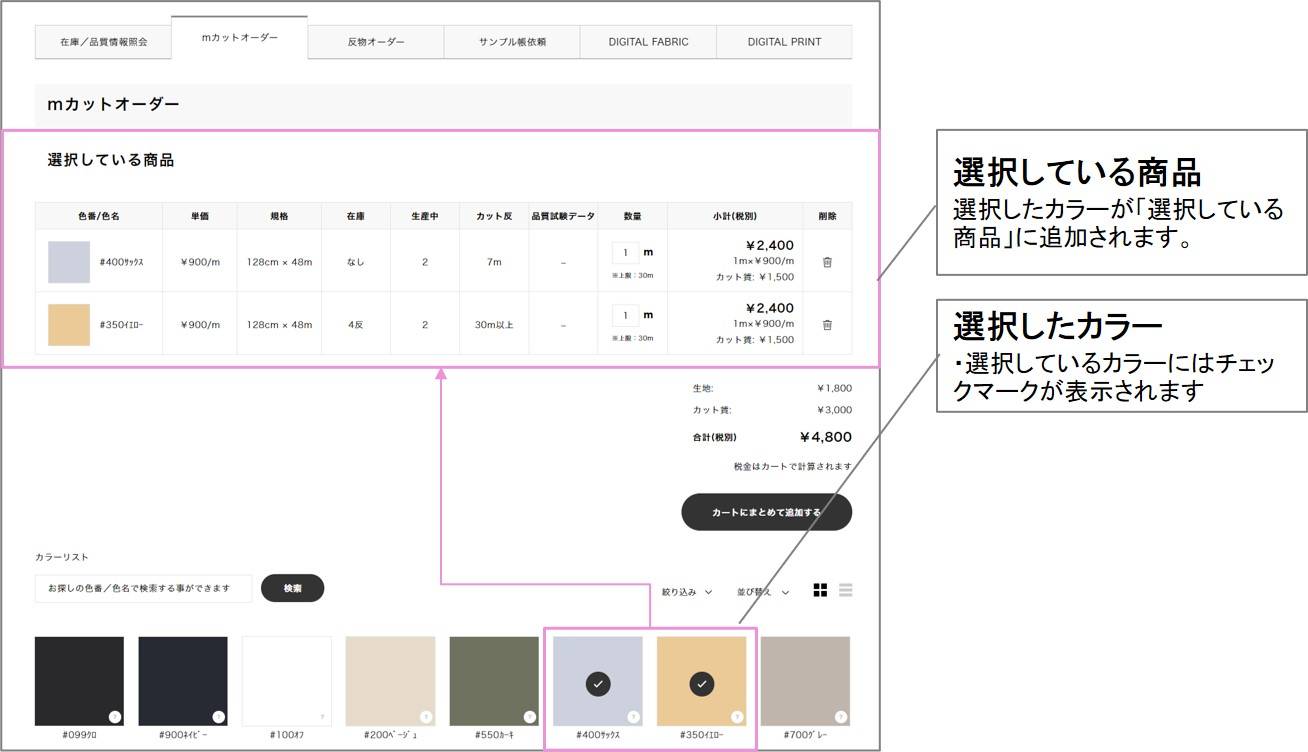Switch to the 反物オーダー tab
The image size is (1308, 752).
point(373,41)
